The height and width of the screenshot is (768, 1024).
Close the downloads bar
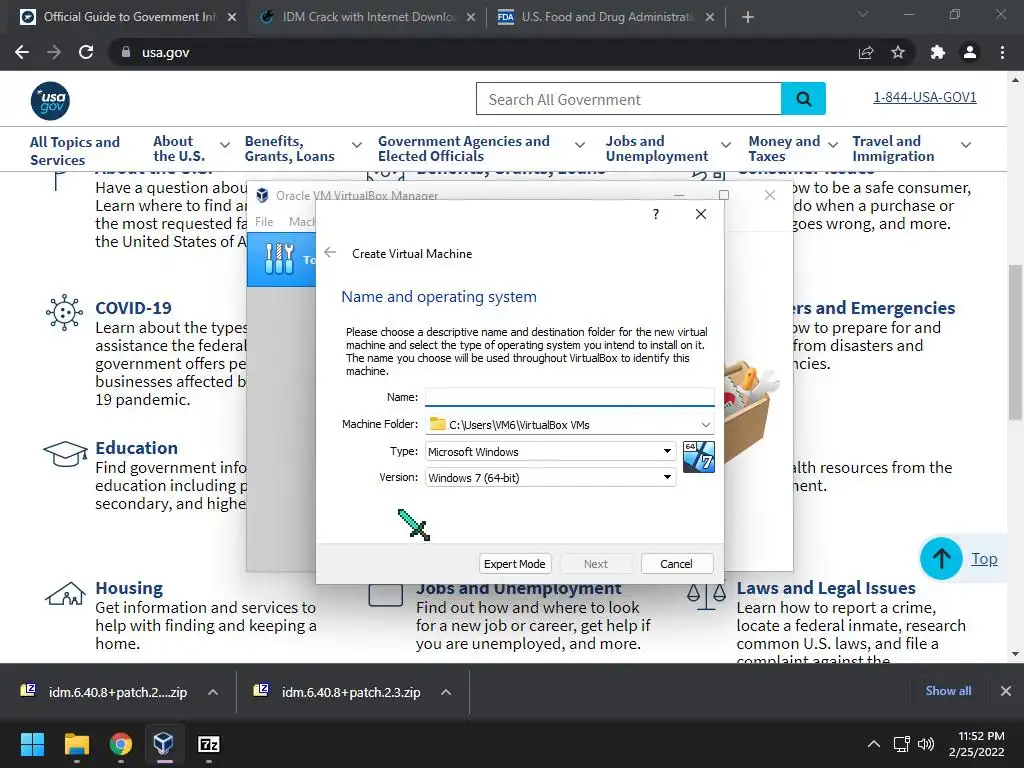point(1006,691)
